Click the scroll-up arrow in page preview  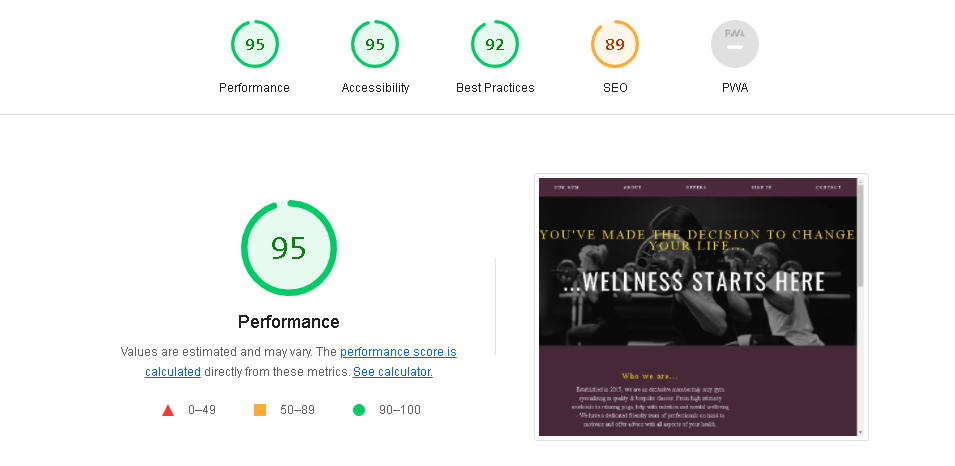point(861,181)
